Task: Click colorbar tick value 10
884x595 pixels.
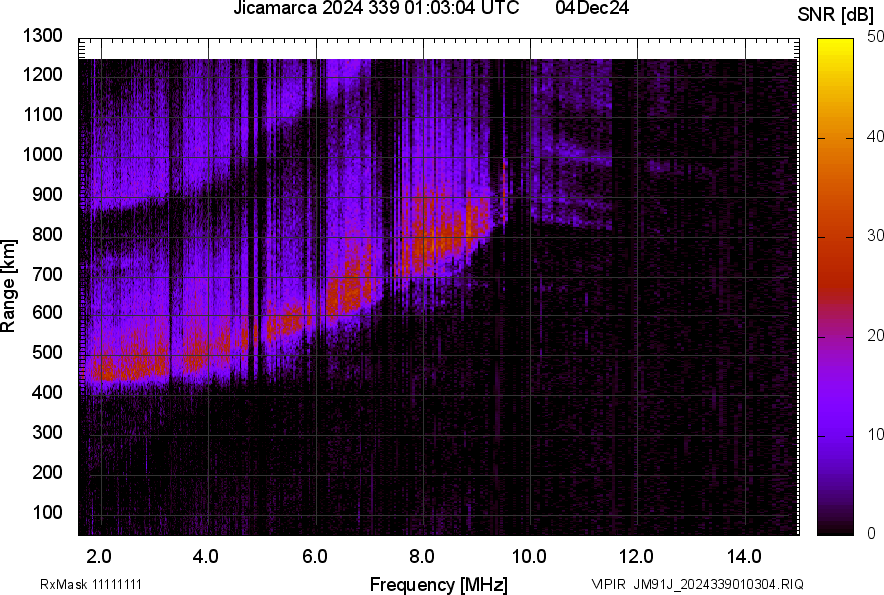Action: [x=875, y=434]
